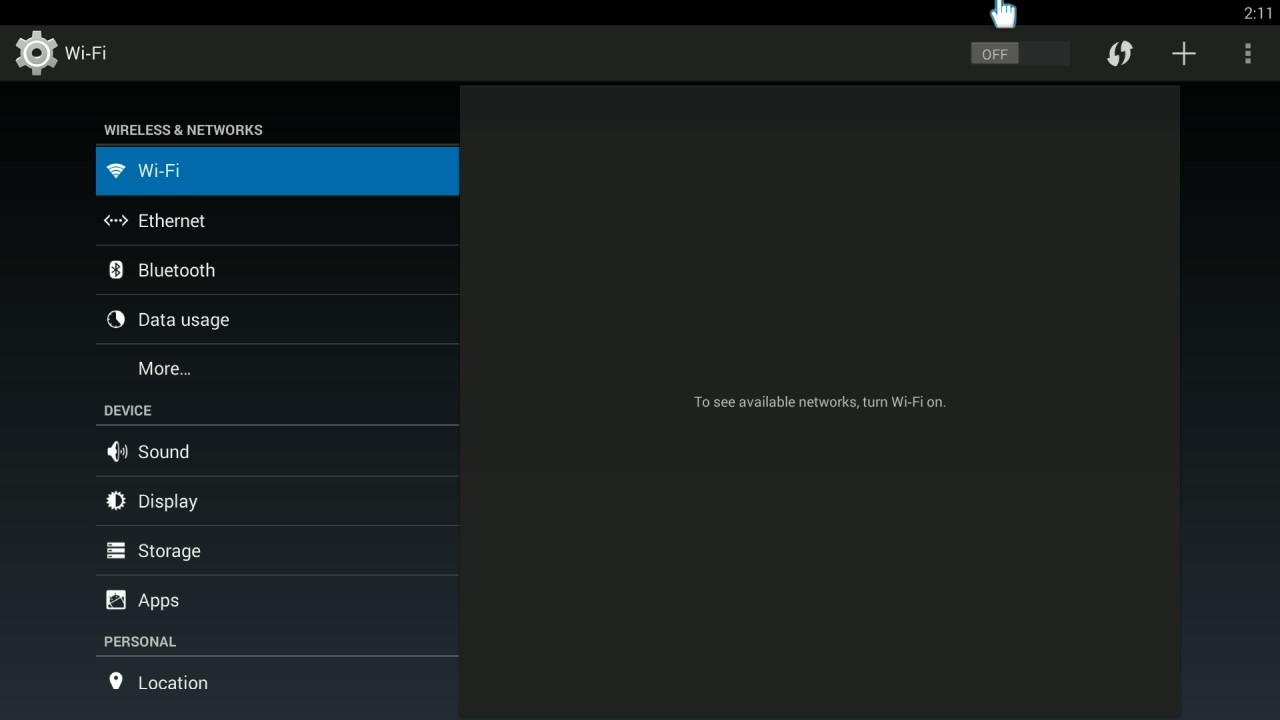Viewport: 1280px width, 720px height.
Task: Click the WPS push button icon
Action: (1119, 54)
